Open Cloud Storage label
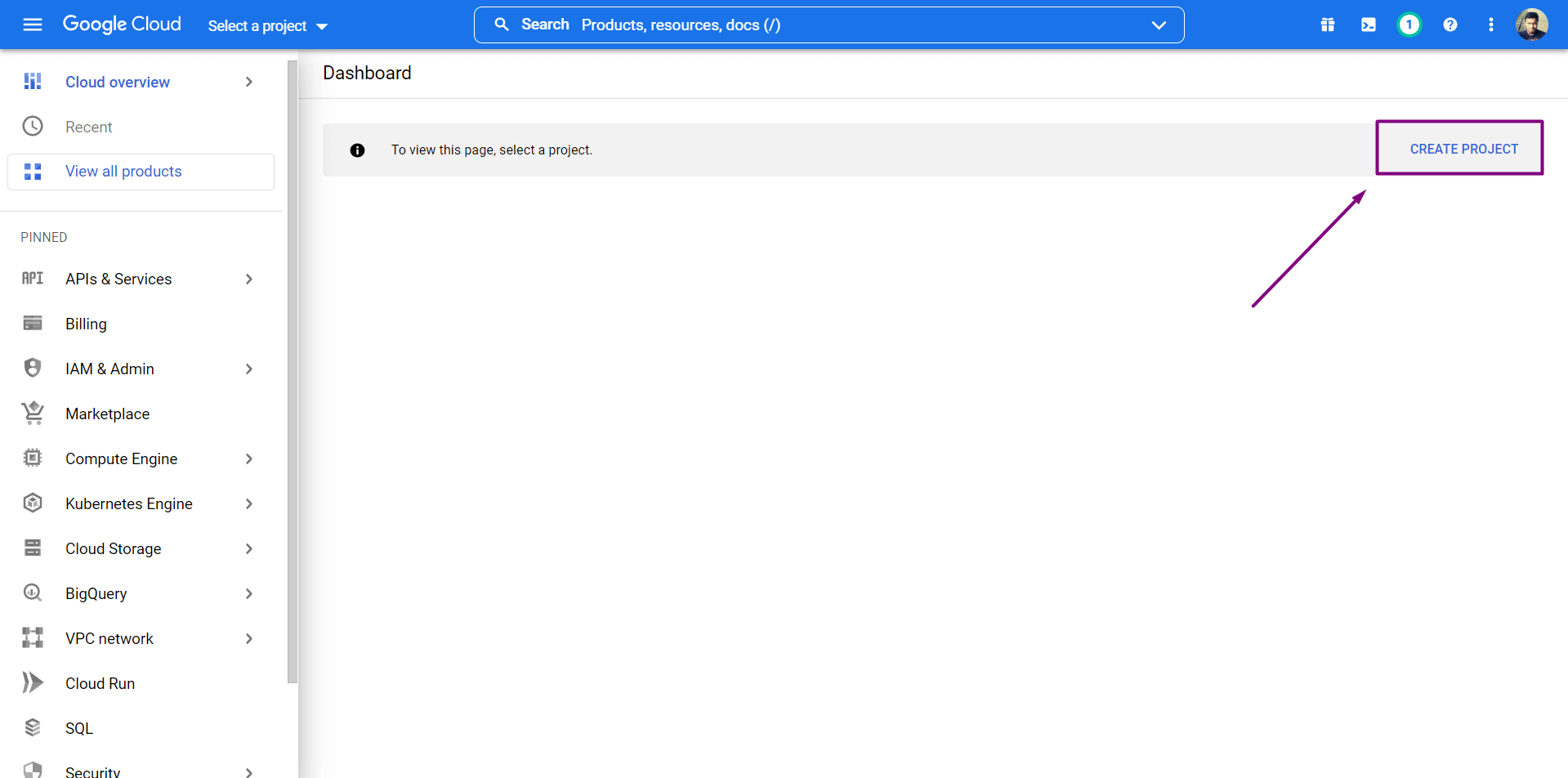1568x778 pixels. pos(114,548)
